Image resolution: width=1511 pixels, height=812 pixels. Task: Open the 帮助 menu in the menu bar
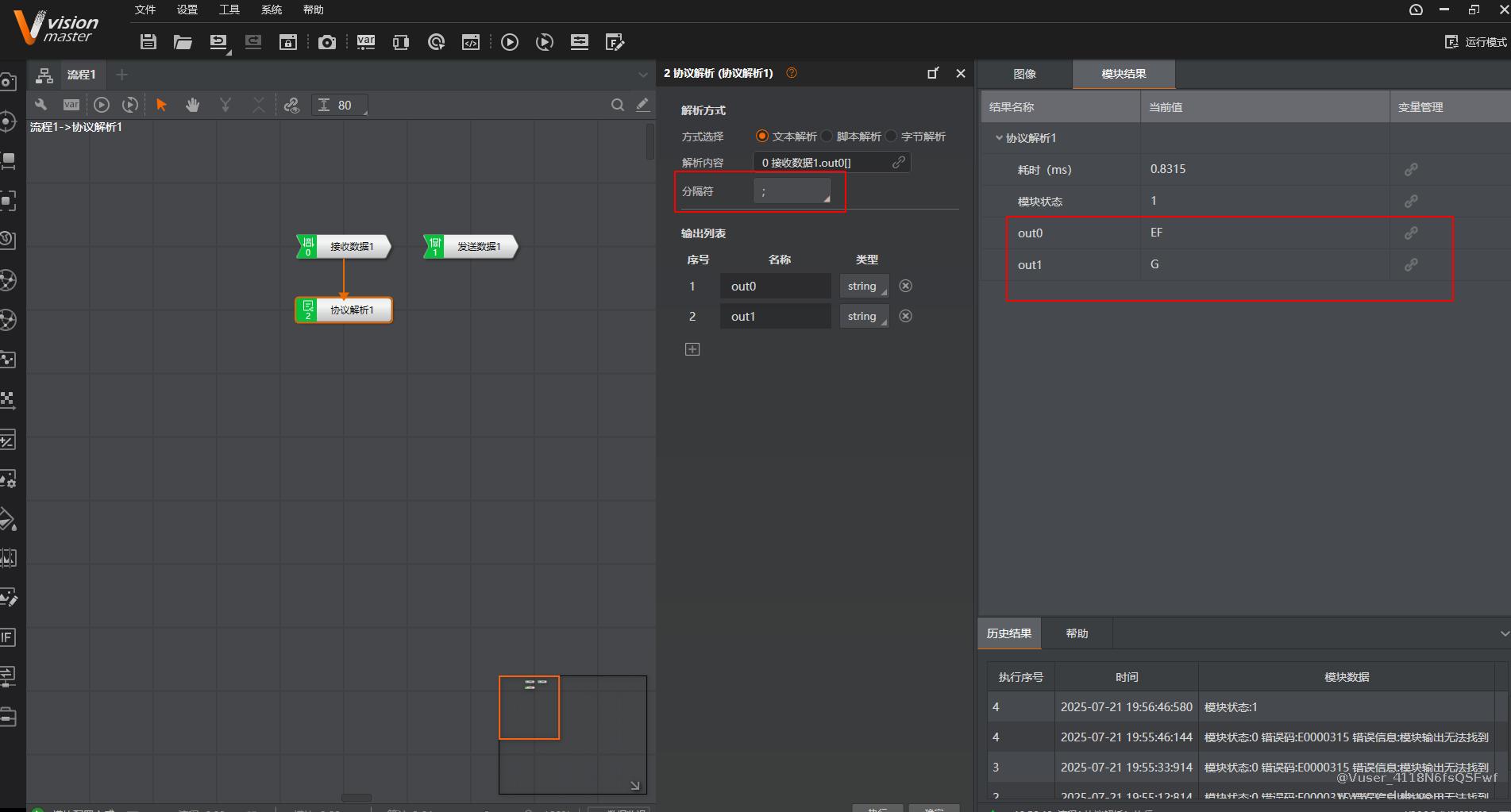pyautogui.click(x=314, y=10)
